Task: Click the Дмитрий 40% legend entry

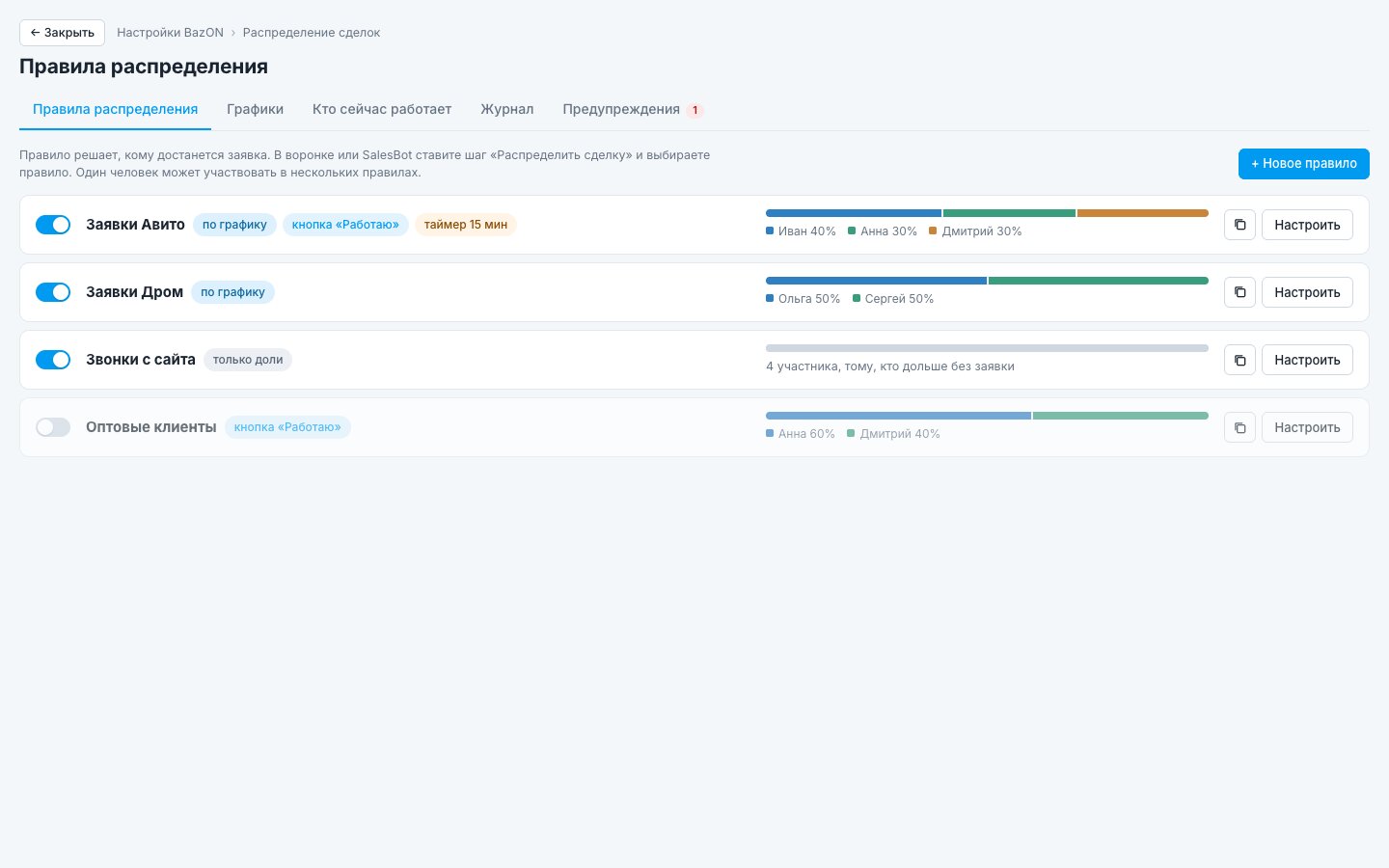Action: coord(893,434)
